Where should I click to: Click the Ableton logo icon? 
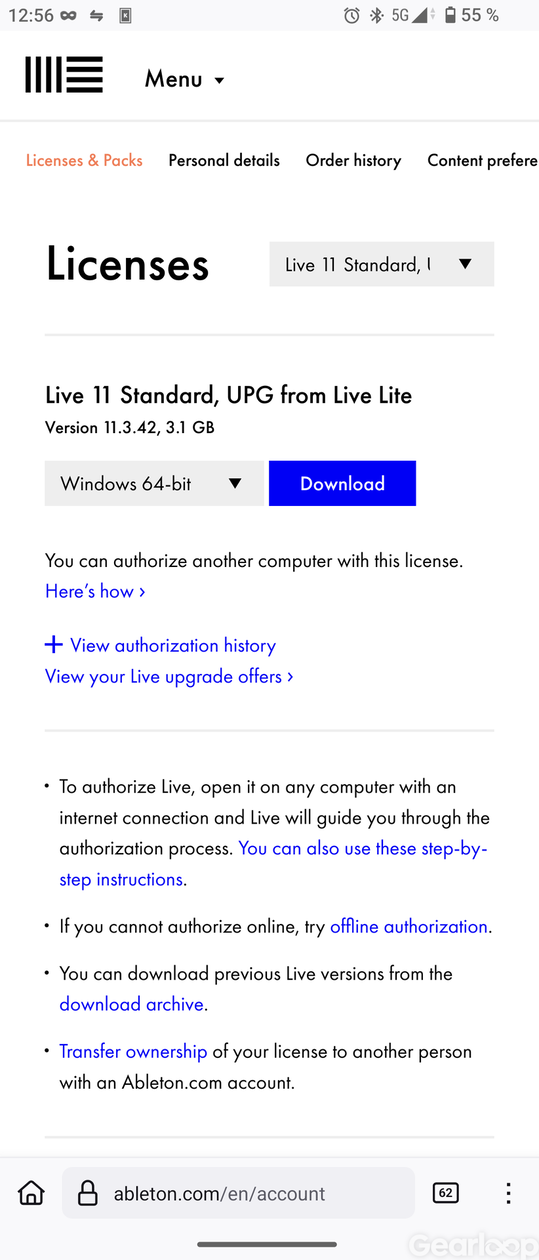(64, 75)
